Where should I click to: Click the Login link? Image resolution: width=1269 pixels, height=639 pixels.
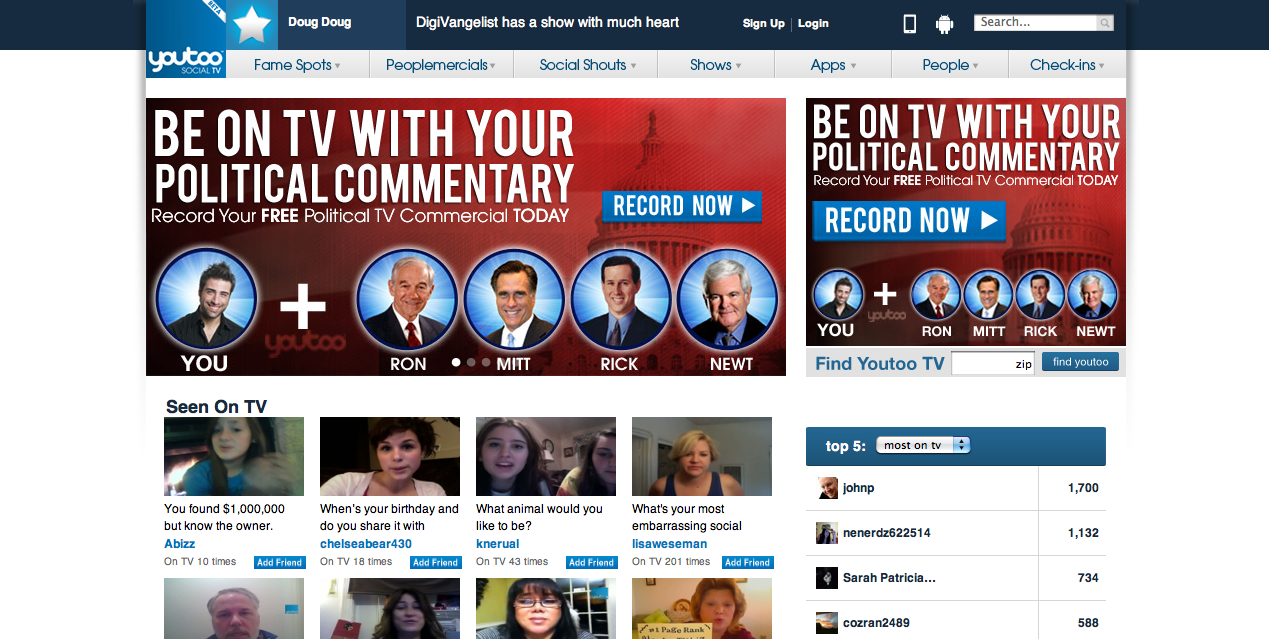click(x=813, y=24)
